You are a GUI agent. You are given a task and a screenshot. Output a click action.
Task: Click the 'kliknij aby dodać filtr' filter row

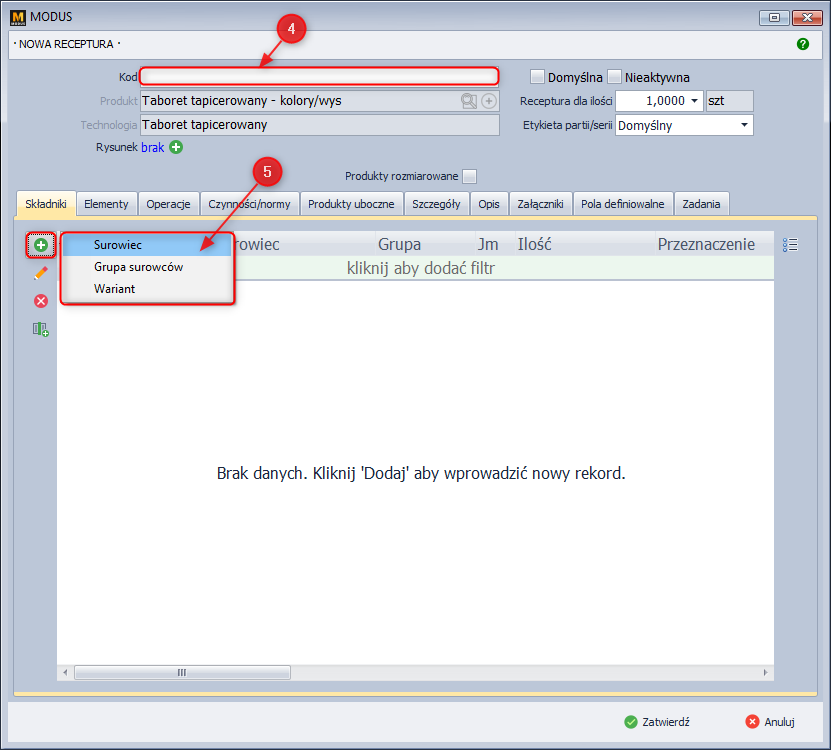[421, 268]
